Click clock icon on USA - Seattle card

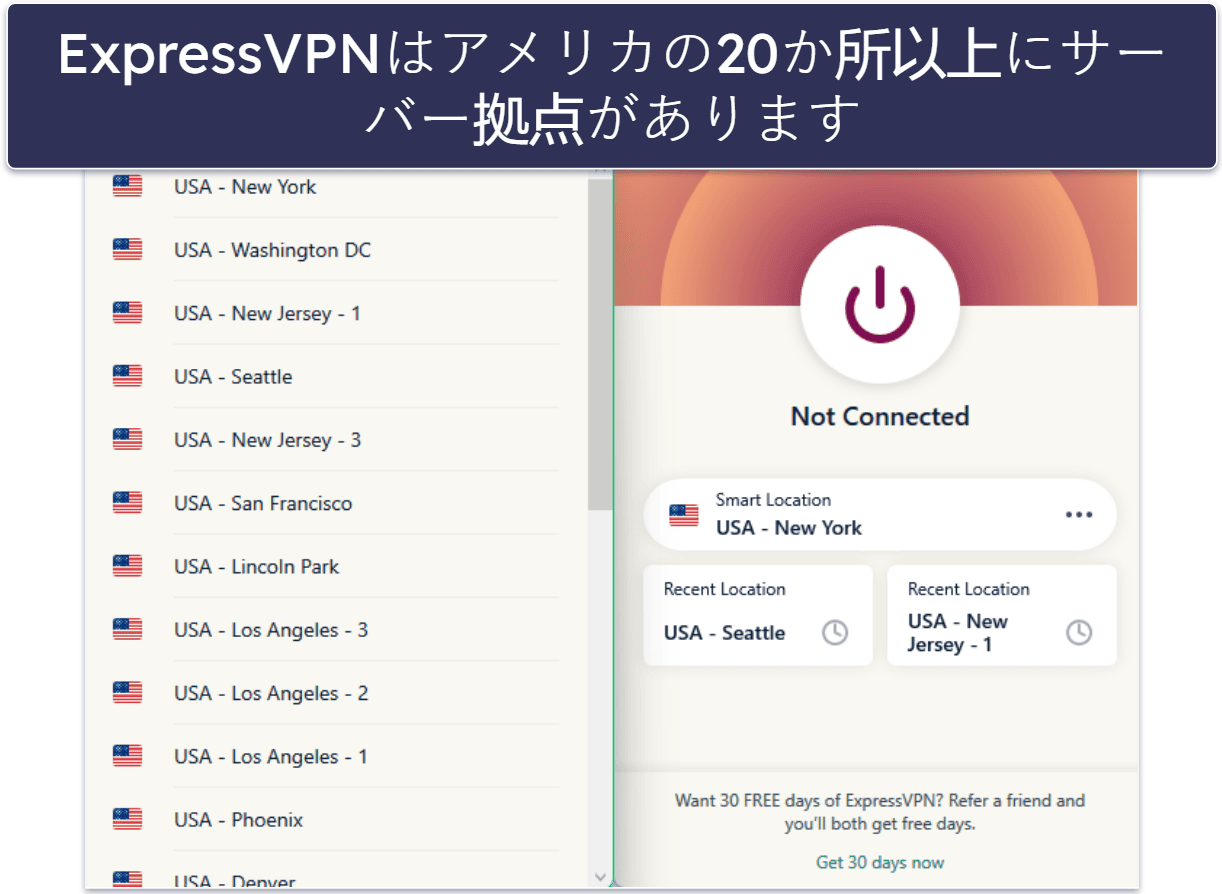click(x=835, y=632)
